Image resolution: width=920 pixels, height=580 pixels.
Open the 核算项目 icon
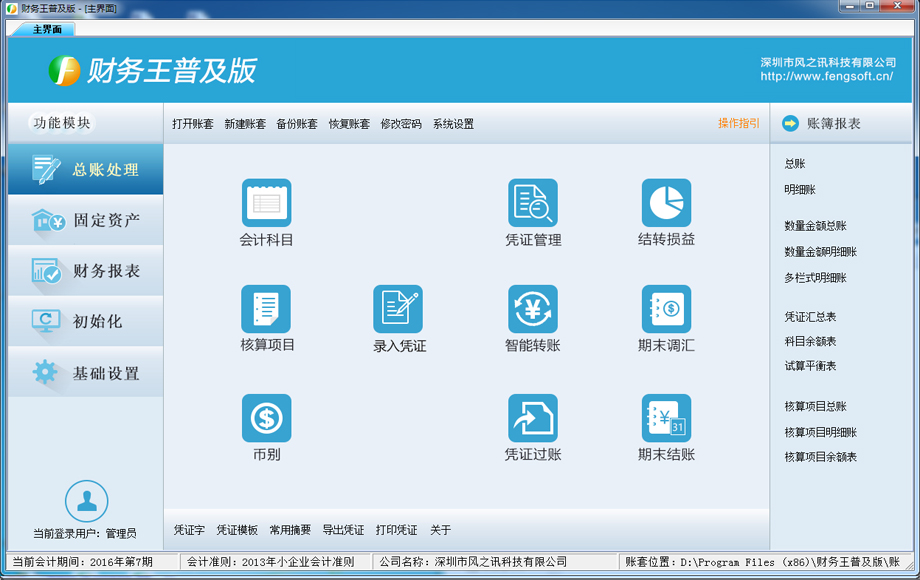[266, 309]
